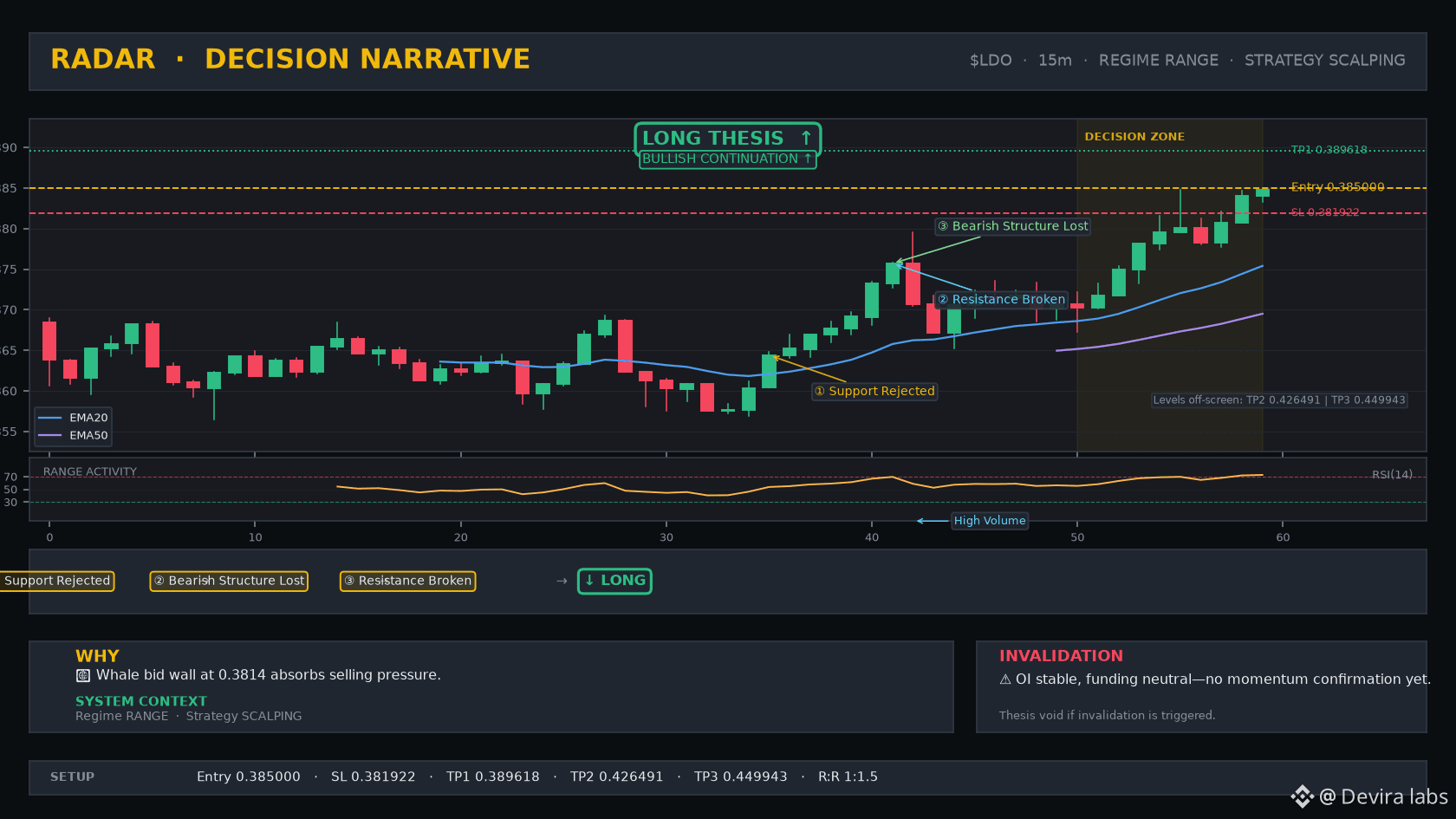
Task: Click the EMA50 legend text
Action: tap(88, 436)
